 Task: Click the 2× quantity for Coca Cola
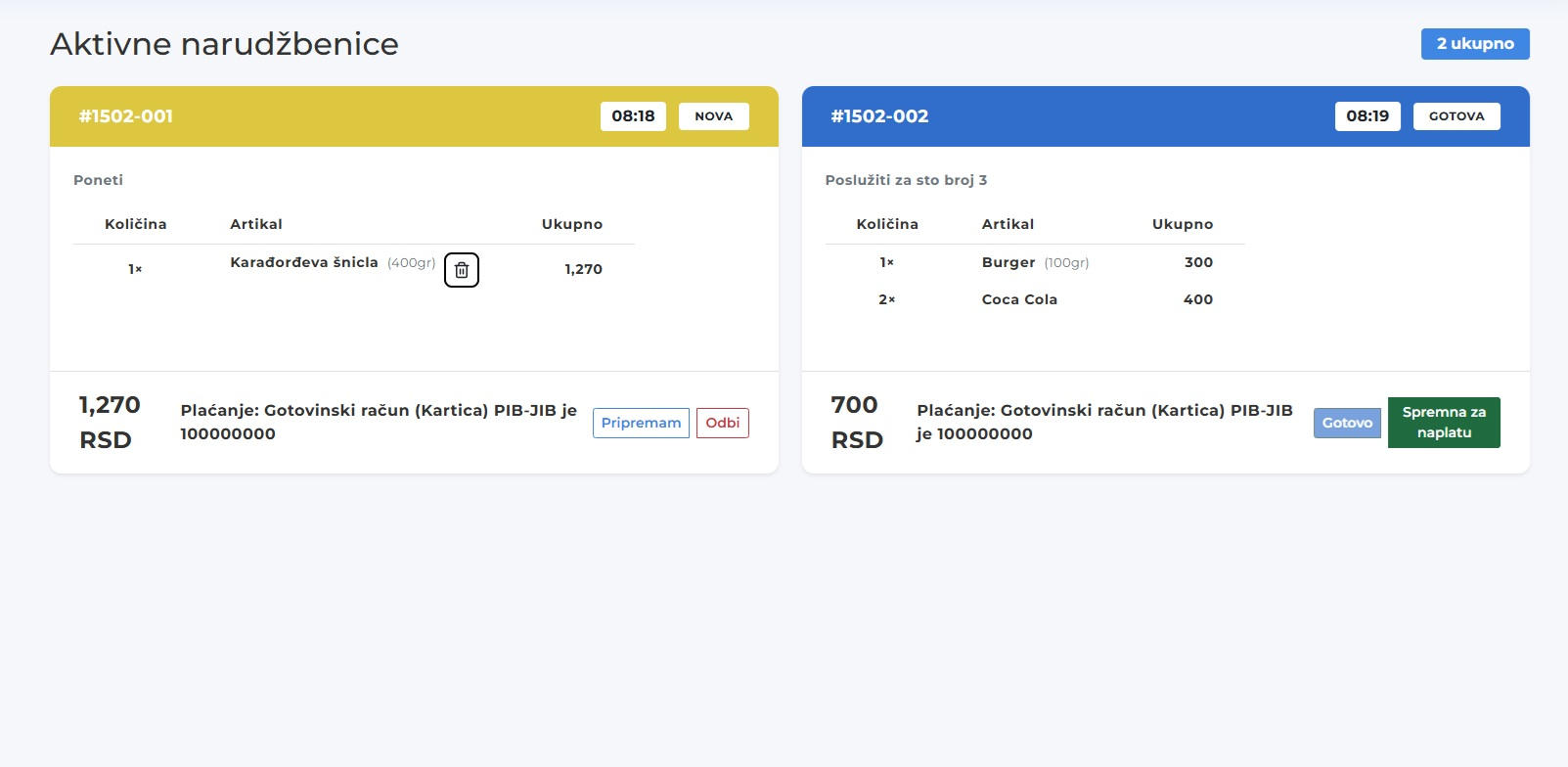coord(887,299)
